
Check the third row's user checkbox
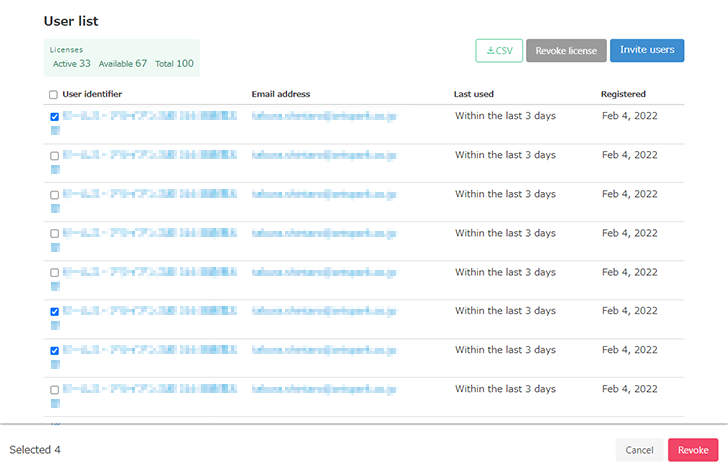click(54, 195)
